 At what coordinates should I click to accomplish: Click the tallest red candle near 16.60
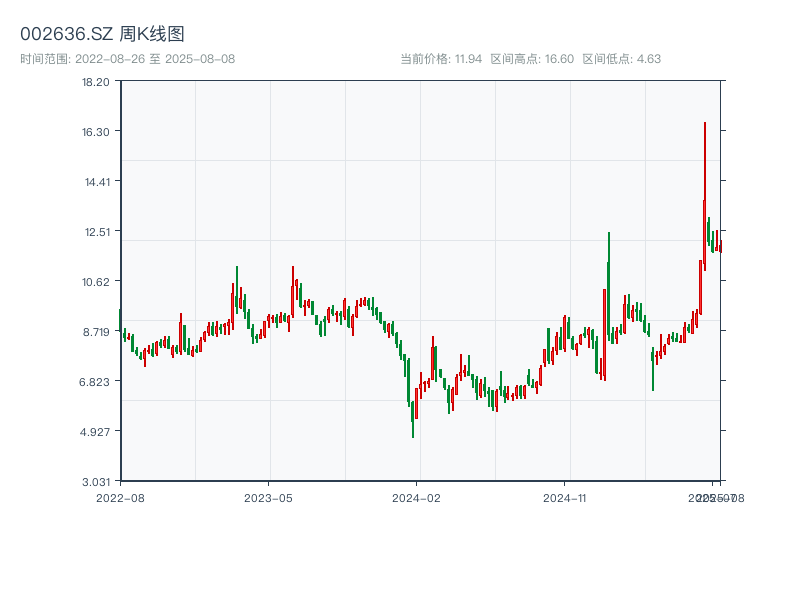705,190
